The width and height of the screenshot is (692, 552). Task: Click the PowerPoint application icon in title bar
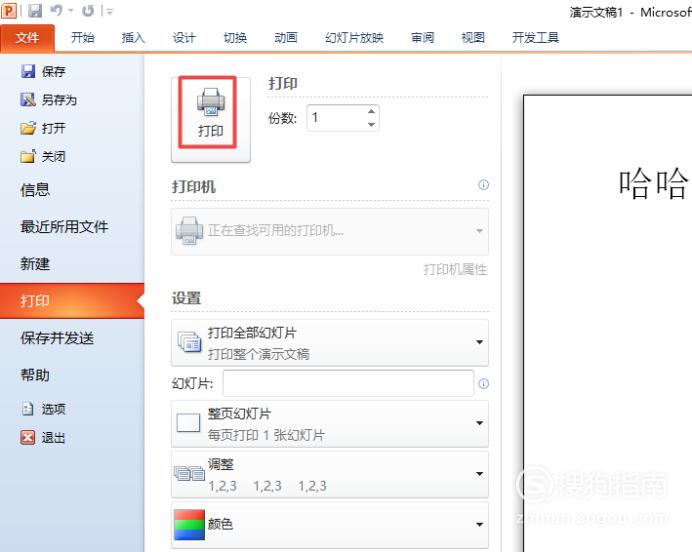coord(8,10)
